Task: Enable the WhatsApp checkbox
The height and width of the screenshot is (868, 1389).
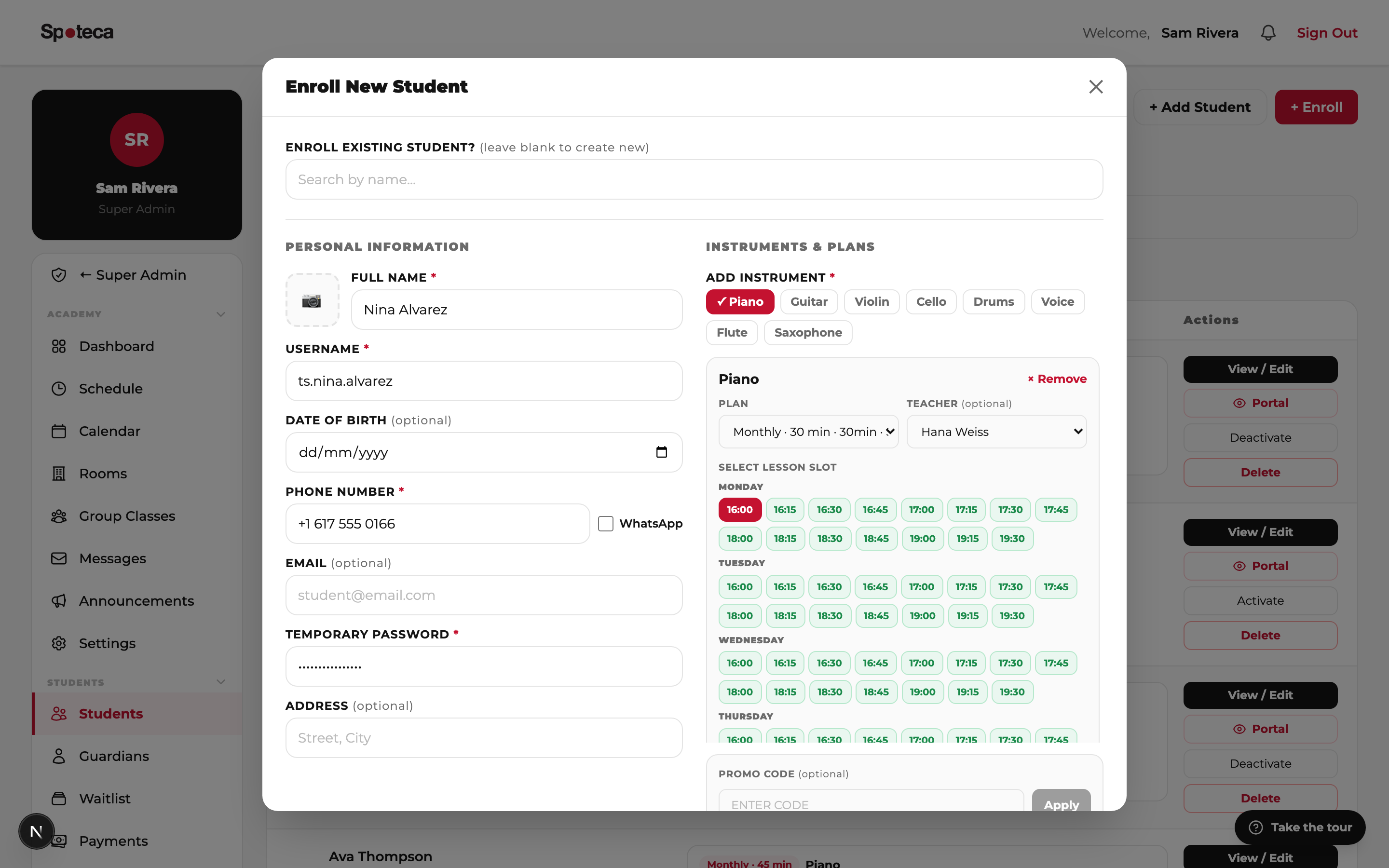Action: point(606,524)
